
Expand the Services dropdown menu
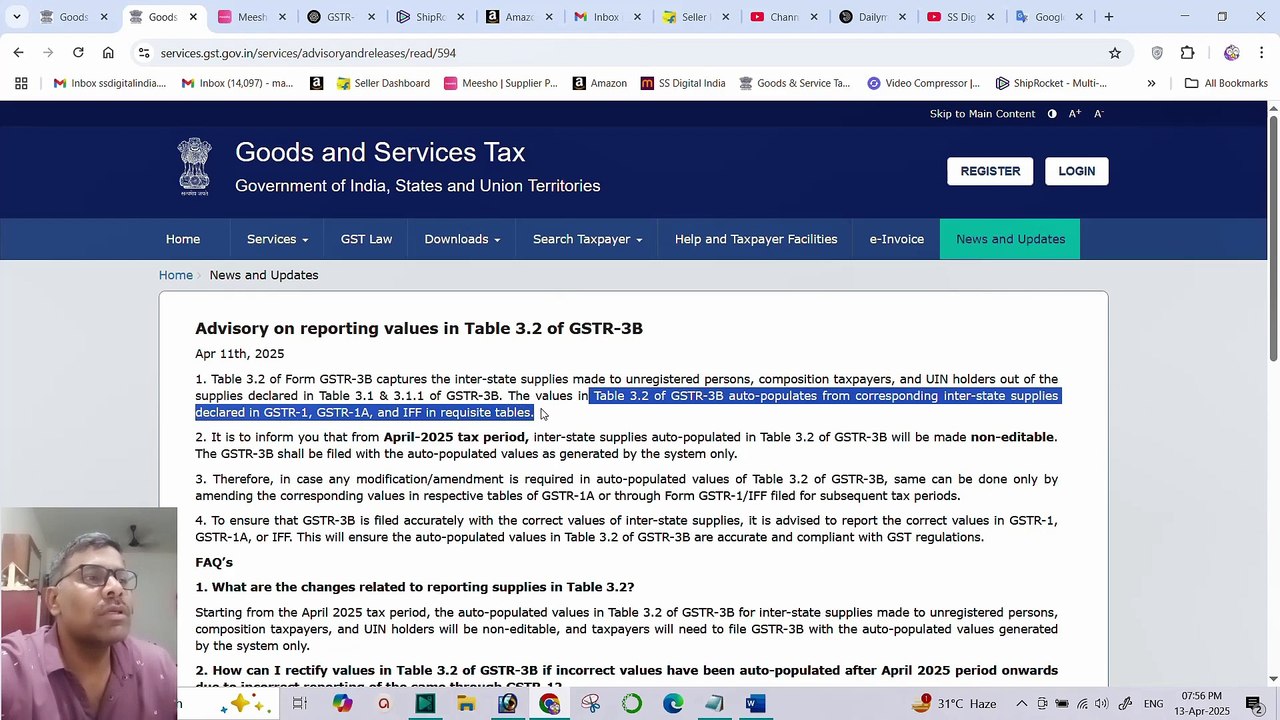(277, 239)
